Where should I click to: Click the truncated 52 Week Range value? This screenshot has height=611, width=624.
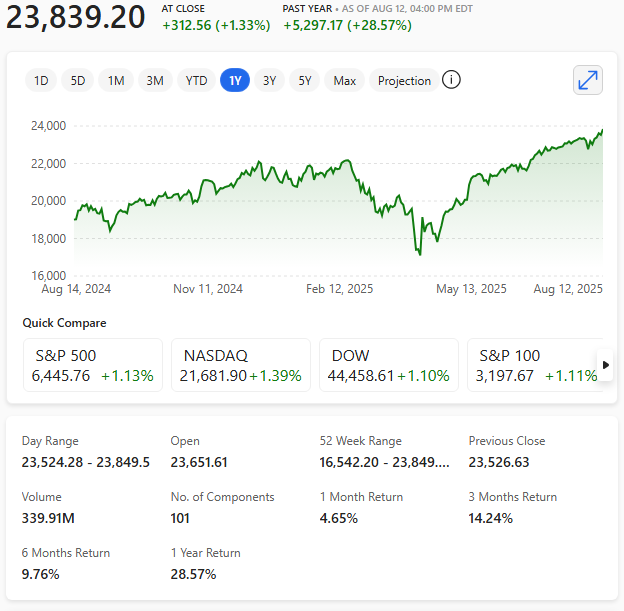(384, 462)
